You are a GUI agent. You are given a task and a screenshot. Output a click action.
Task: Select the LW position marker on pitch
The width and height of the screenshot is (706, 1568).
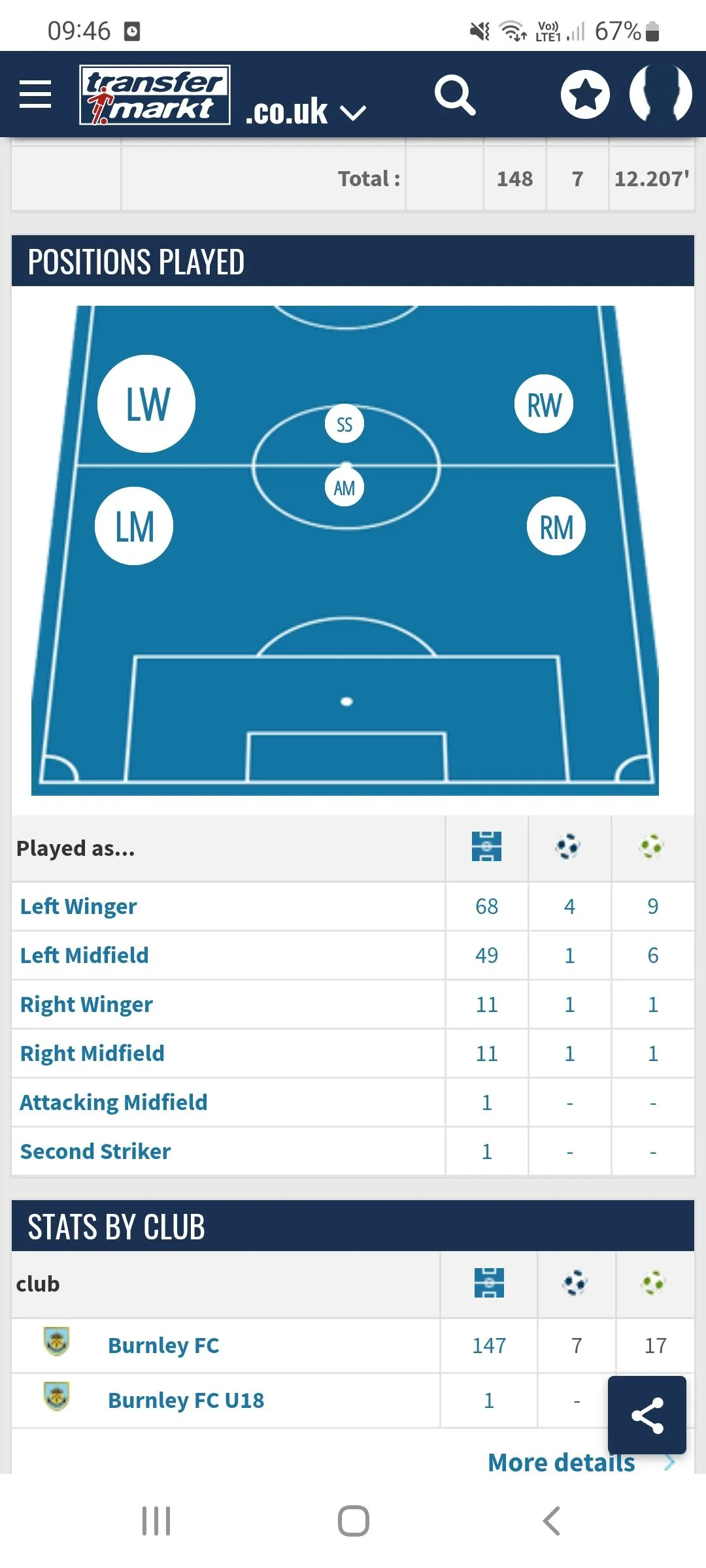146,404
